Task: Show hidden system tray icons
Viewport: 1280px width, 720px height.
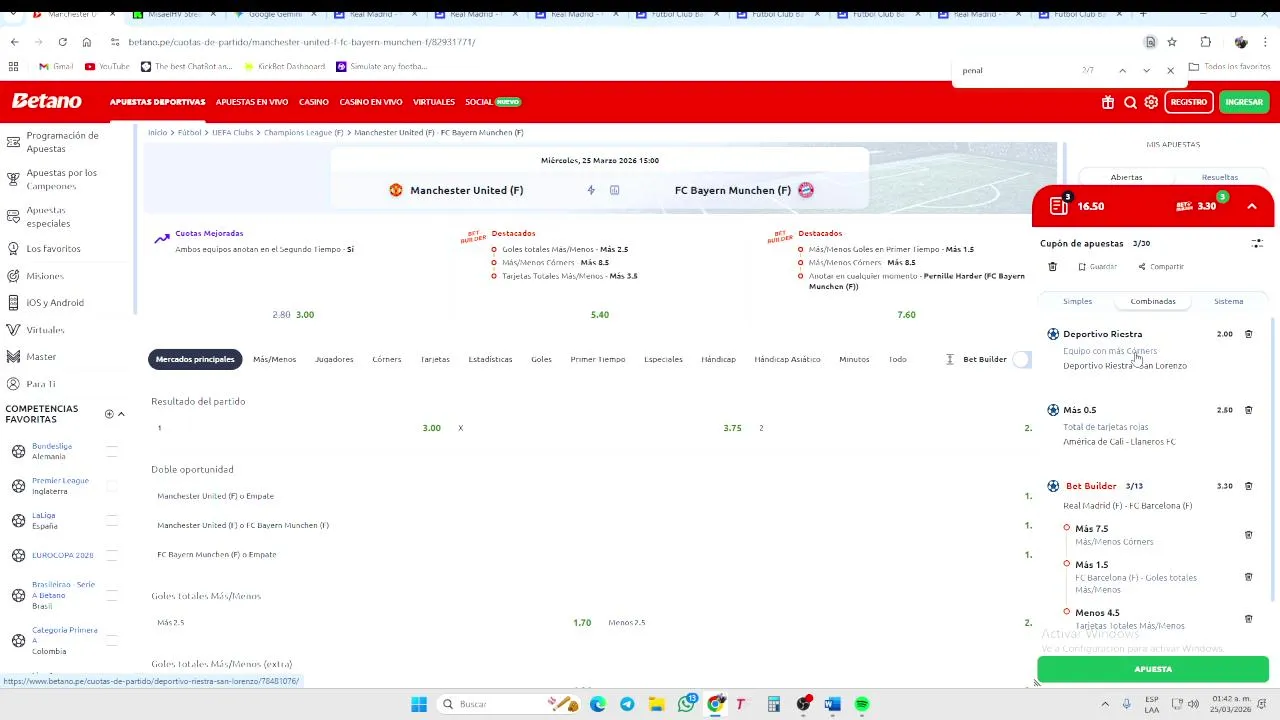Action: click(1105, 704)
